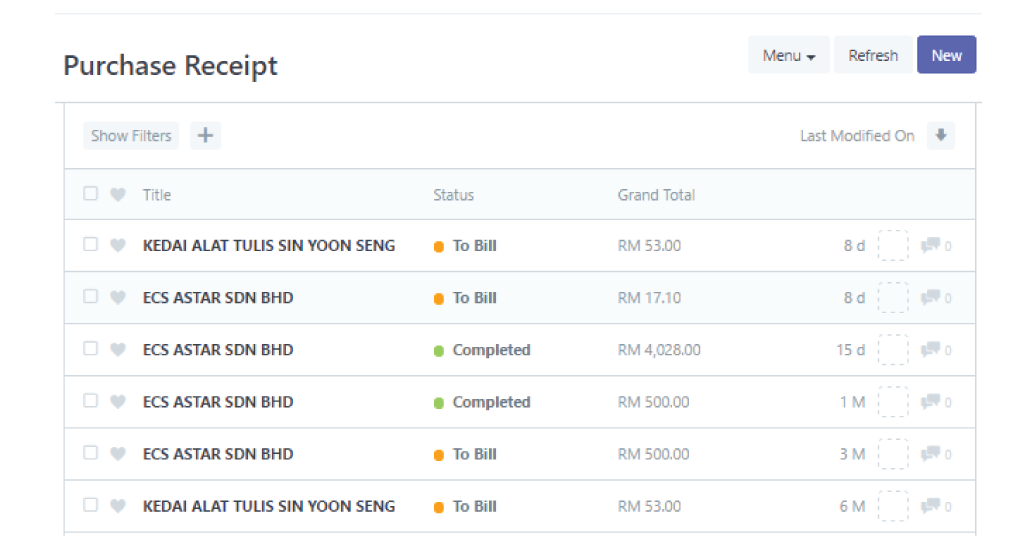Check the select-all checkbox in header row
Viewport: 1035px width, 547px height.
(x=90, y=193)
